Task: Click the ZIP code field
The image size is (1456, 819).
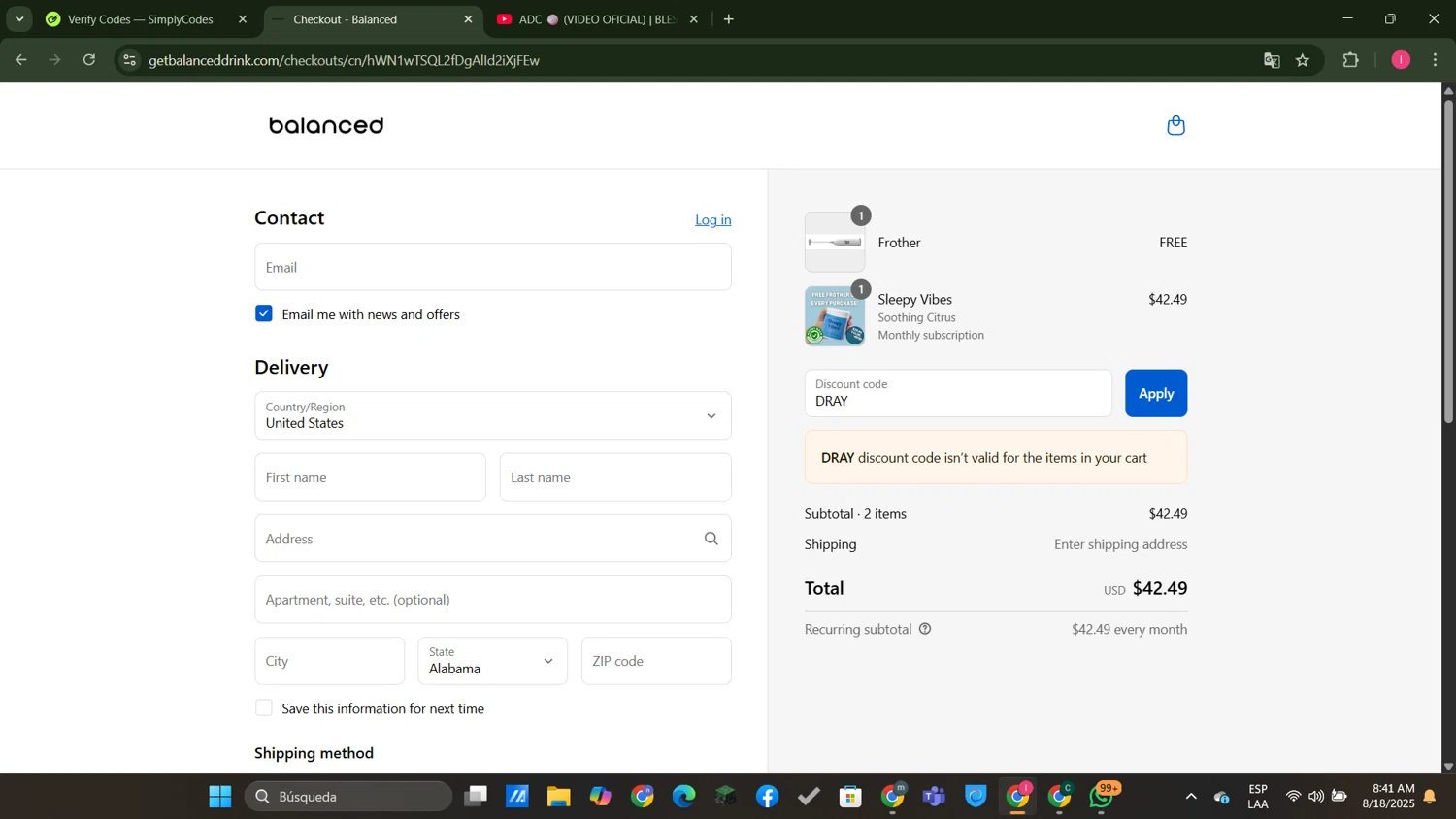Action: 656,661
